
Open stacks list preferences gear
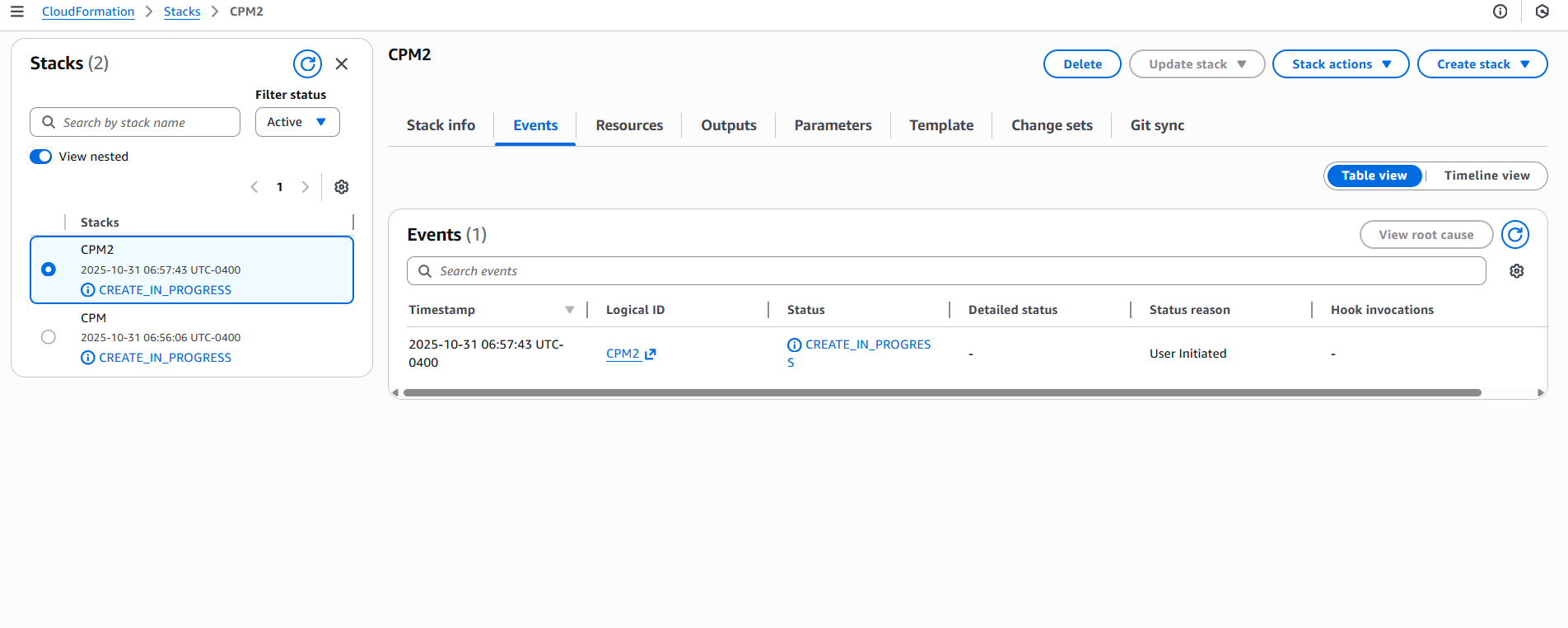342,187
